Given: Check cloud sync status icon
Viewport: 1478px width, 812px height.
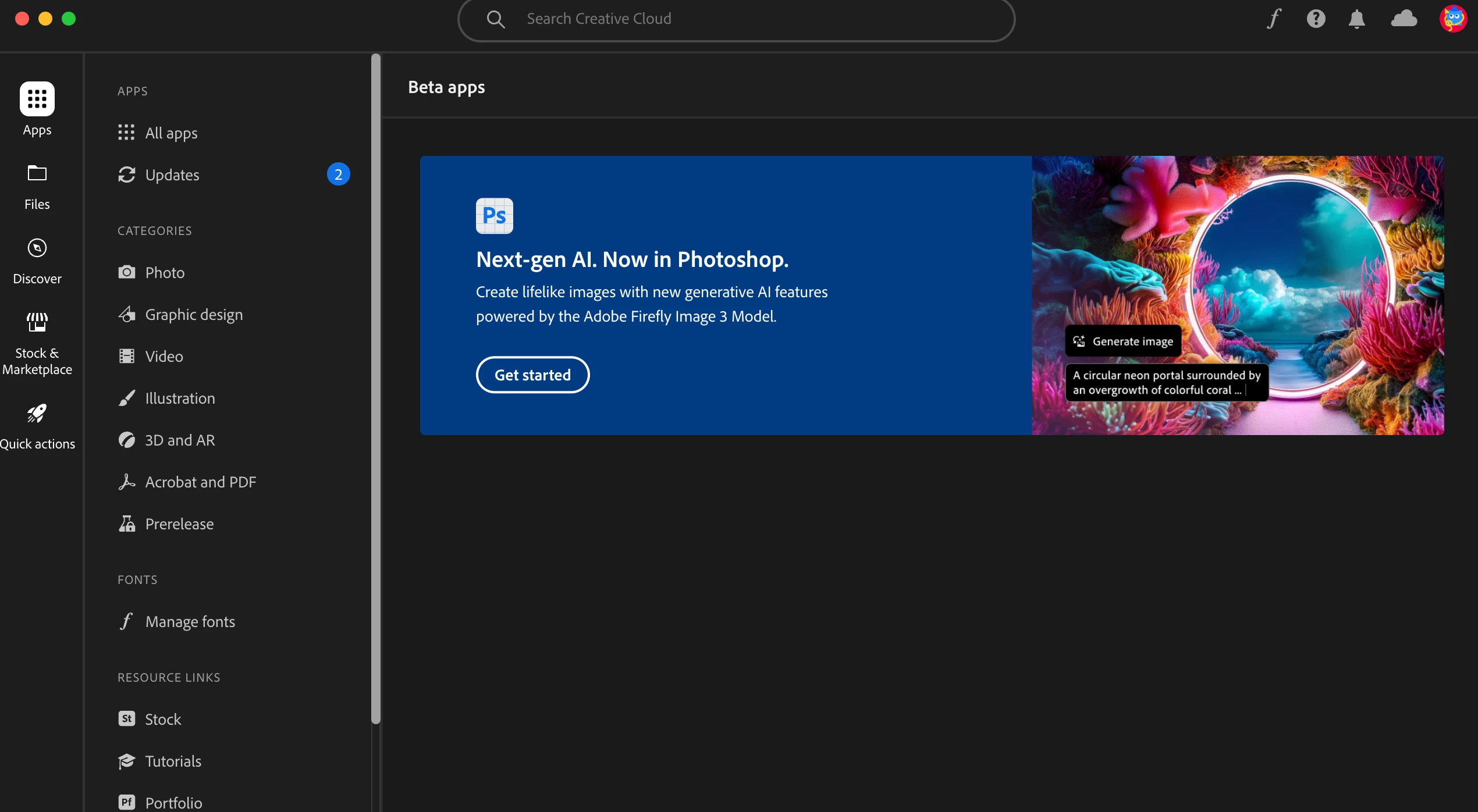Looking at the screenshot, I should click(1404, 19).
